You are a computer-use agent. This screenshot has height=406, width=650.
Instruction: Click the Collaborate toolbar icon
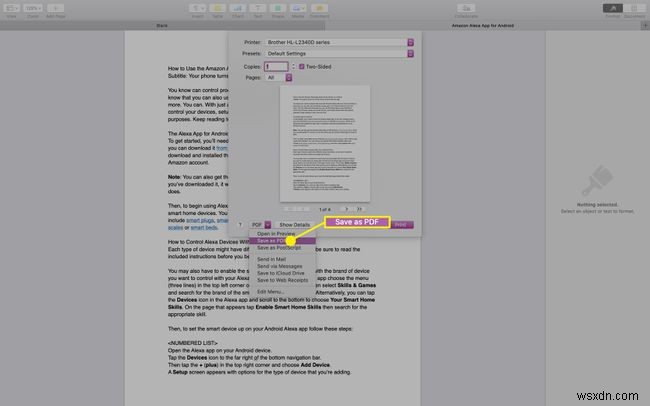pyautogui.click(x=466, y=8)
